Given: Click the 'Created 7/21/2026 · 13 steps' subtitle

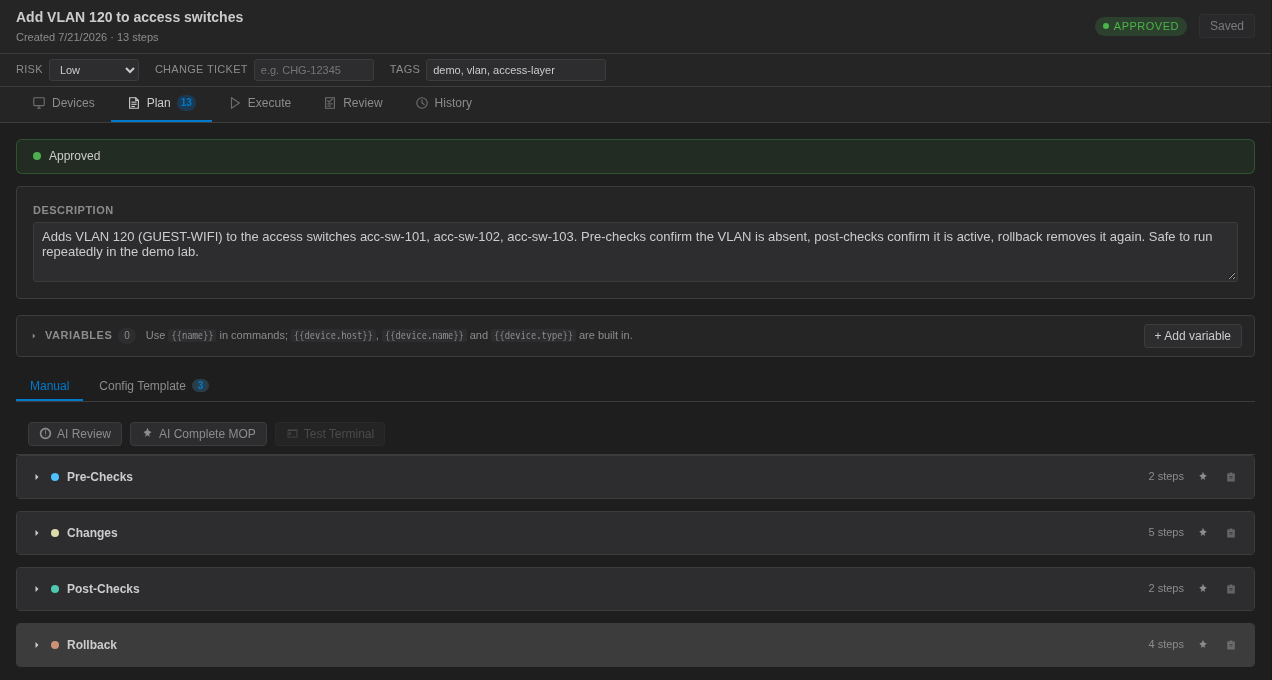Looking at the screenshot, I should coord(87,37).
